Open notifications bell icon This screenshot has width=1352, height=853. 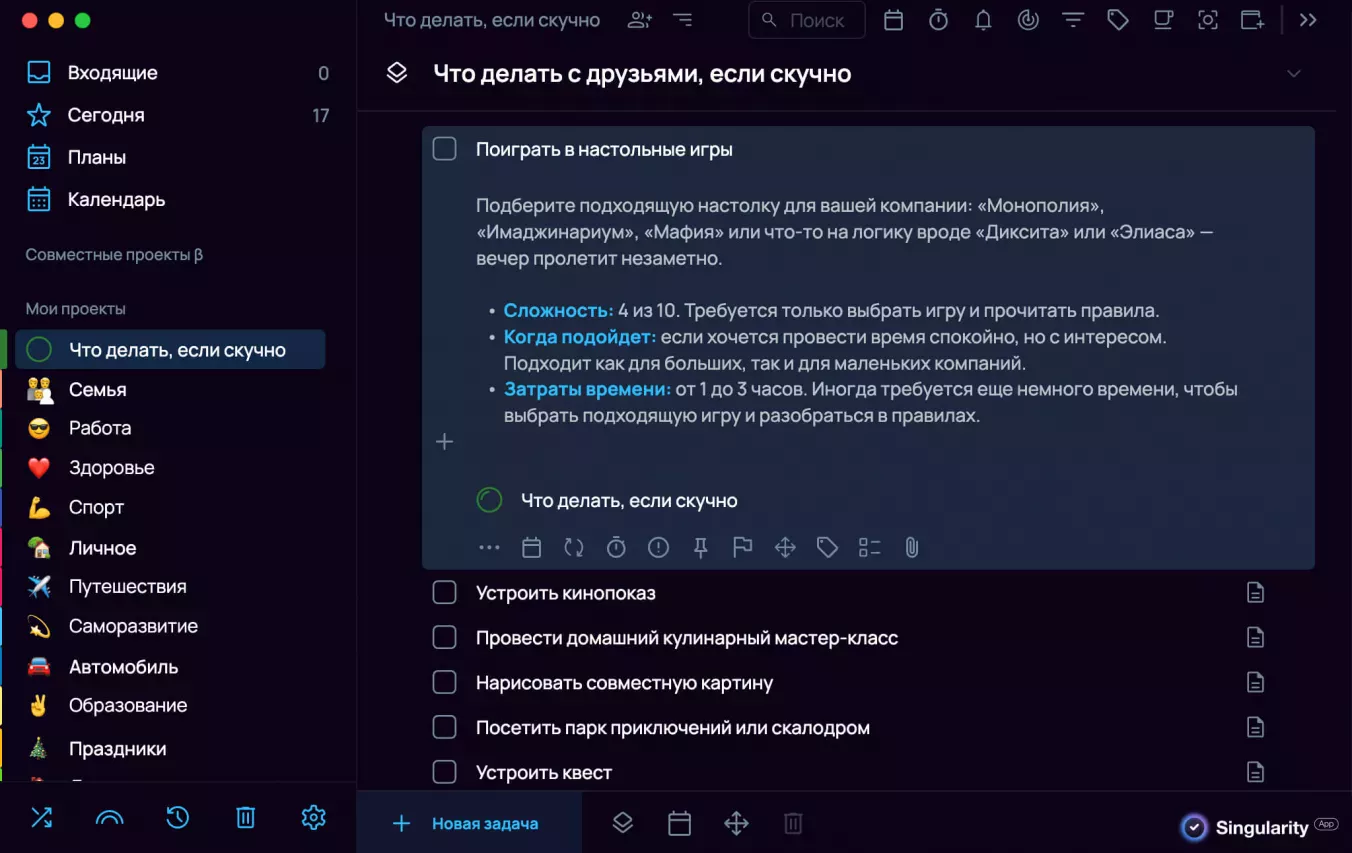coord(983,20)
